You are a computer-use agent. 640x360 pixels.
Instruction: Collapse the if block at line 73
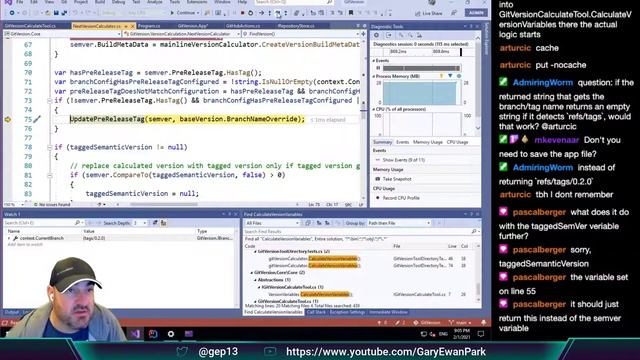[49, 100]
